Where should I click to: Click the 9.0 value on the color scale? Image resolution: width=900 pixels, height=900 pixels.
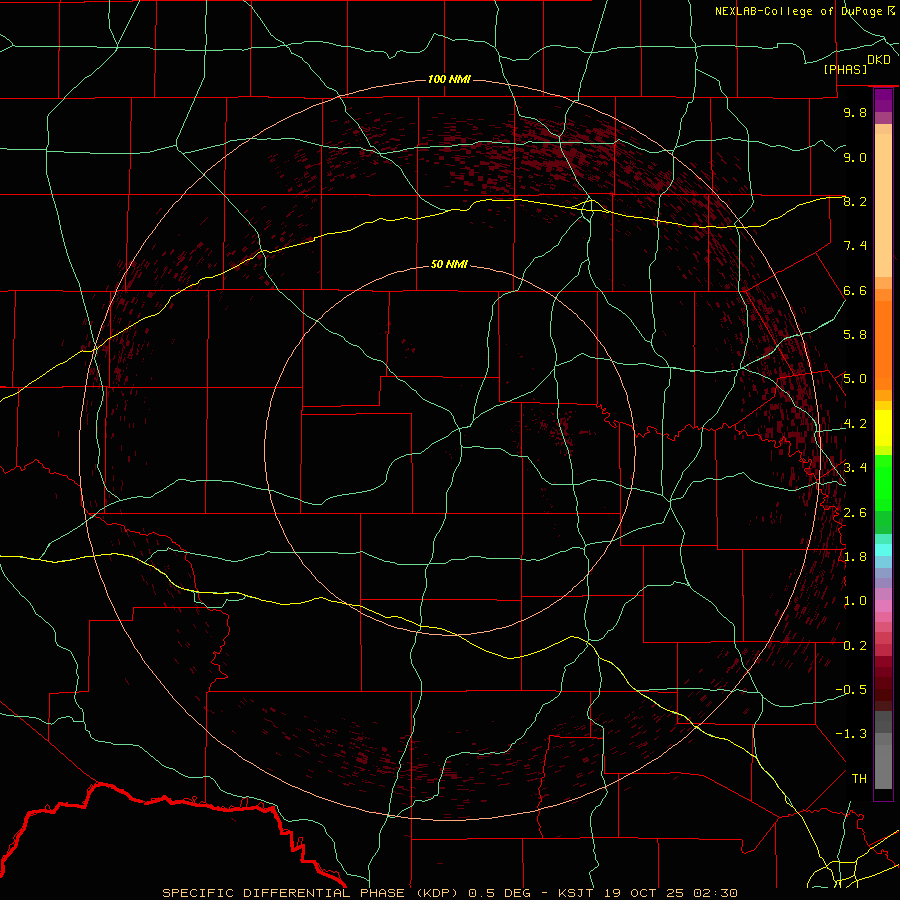855,157
